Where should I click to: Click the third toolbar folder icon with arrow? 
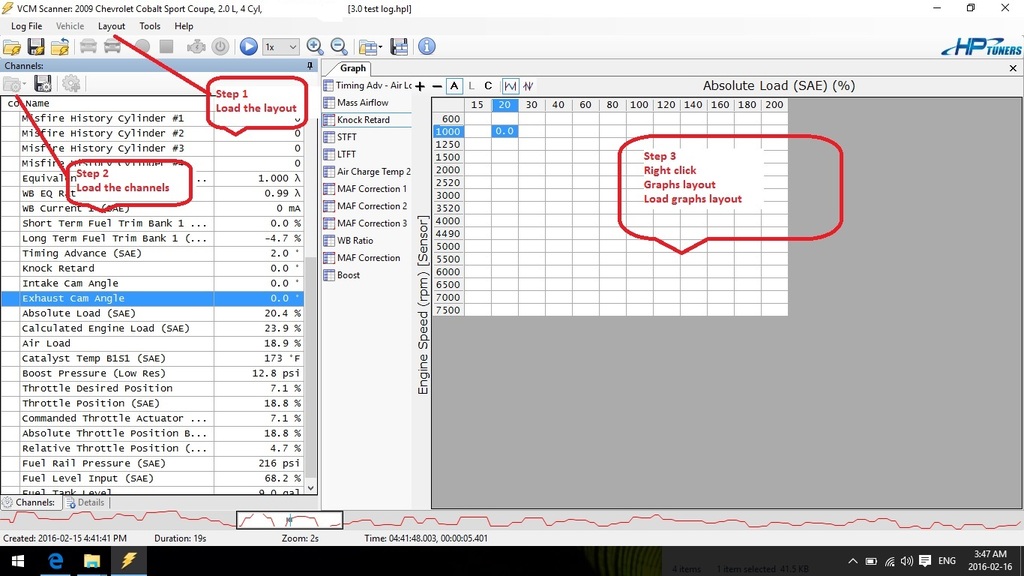[60, 47]
